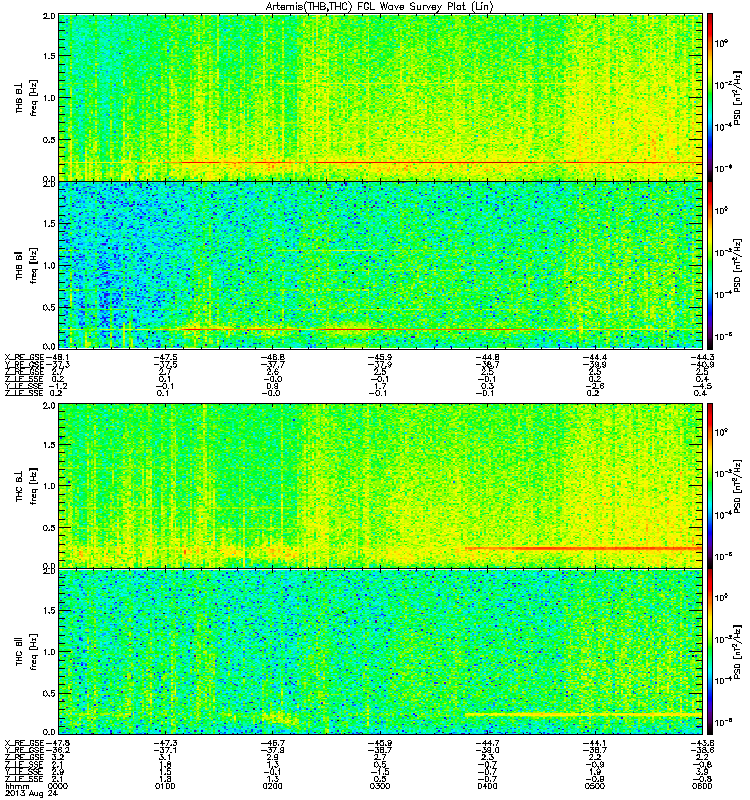Select the 'THB B⊥ freq [Hz]' axis label

coord(26,98)
